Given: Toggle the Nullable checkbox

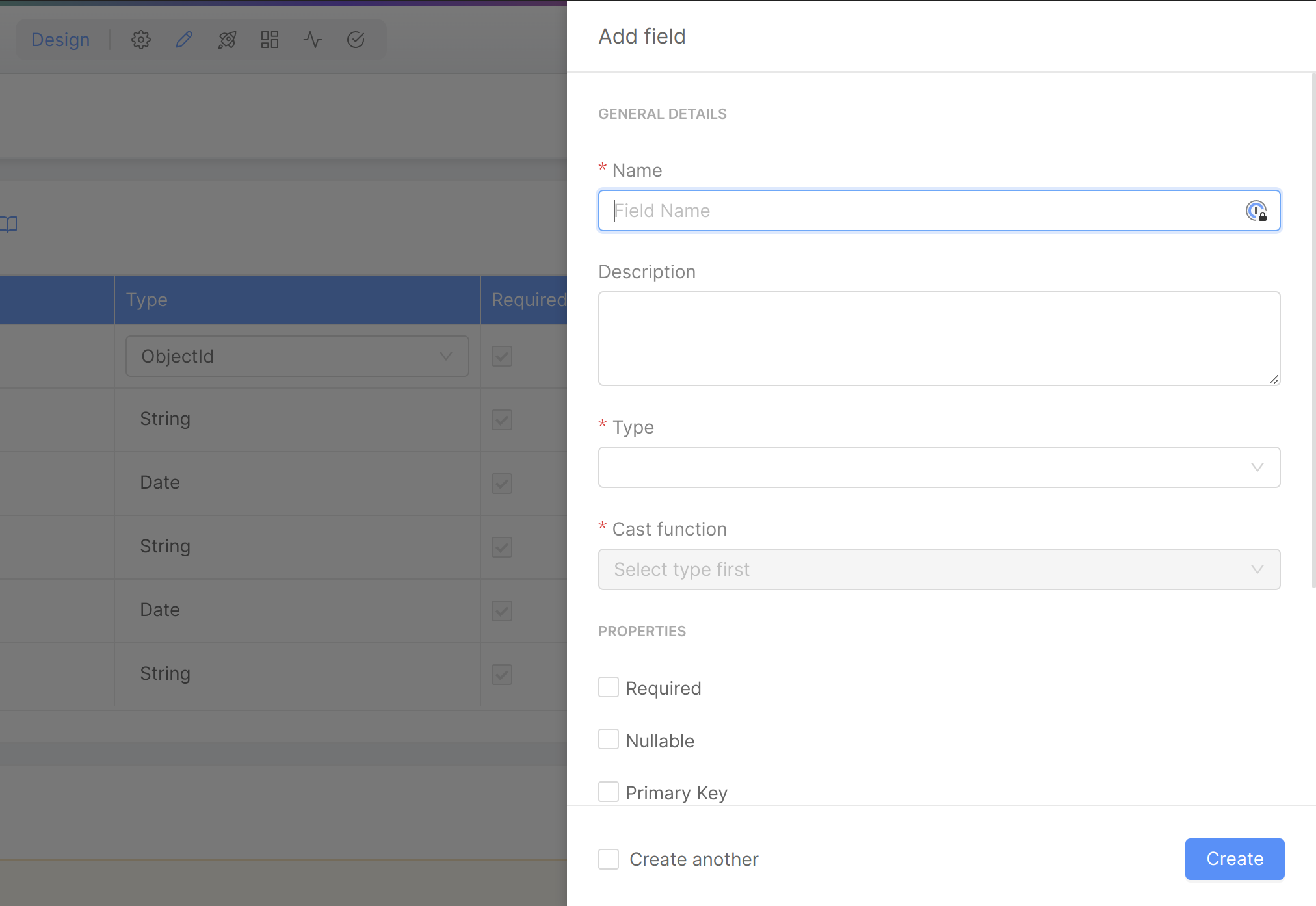Looking at the screenshot, I should point(609,740).
